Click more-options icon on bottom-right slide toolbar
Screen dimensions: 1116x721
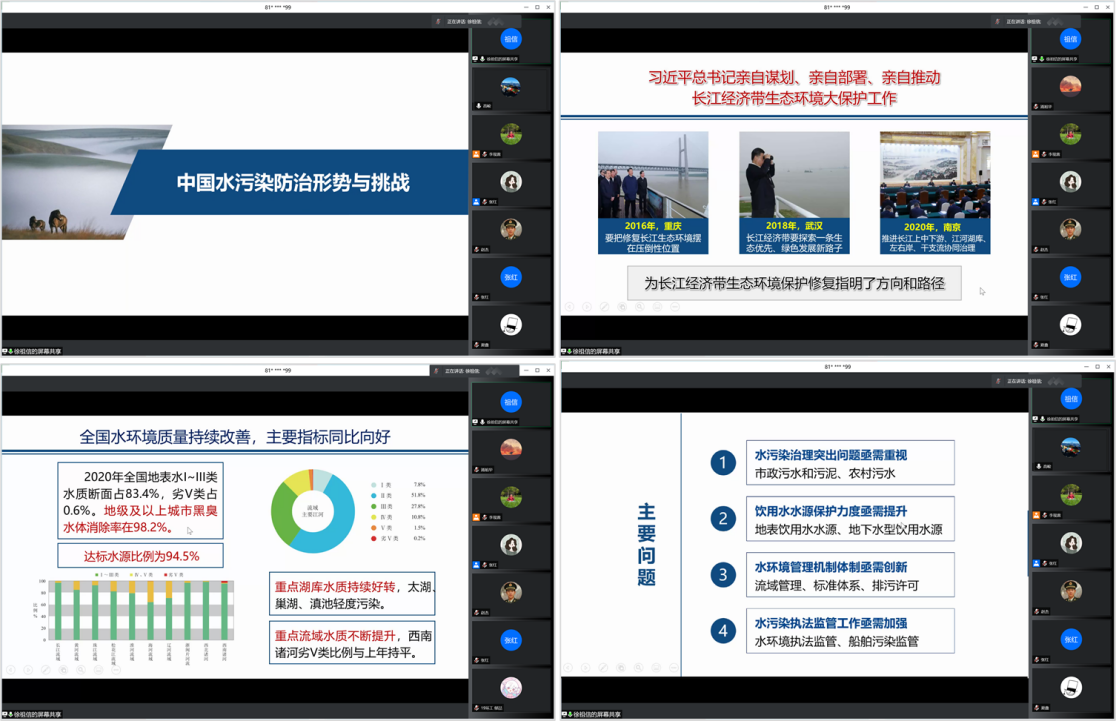(x=675, y=667)
